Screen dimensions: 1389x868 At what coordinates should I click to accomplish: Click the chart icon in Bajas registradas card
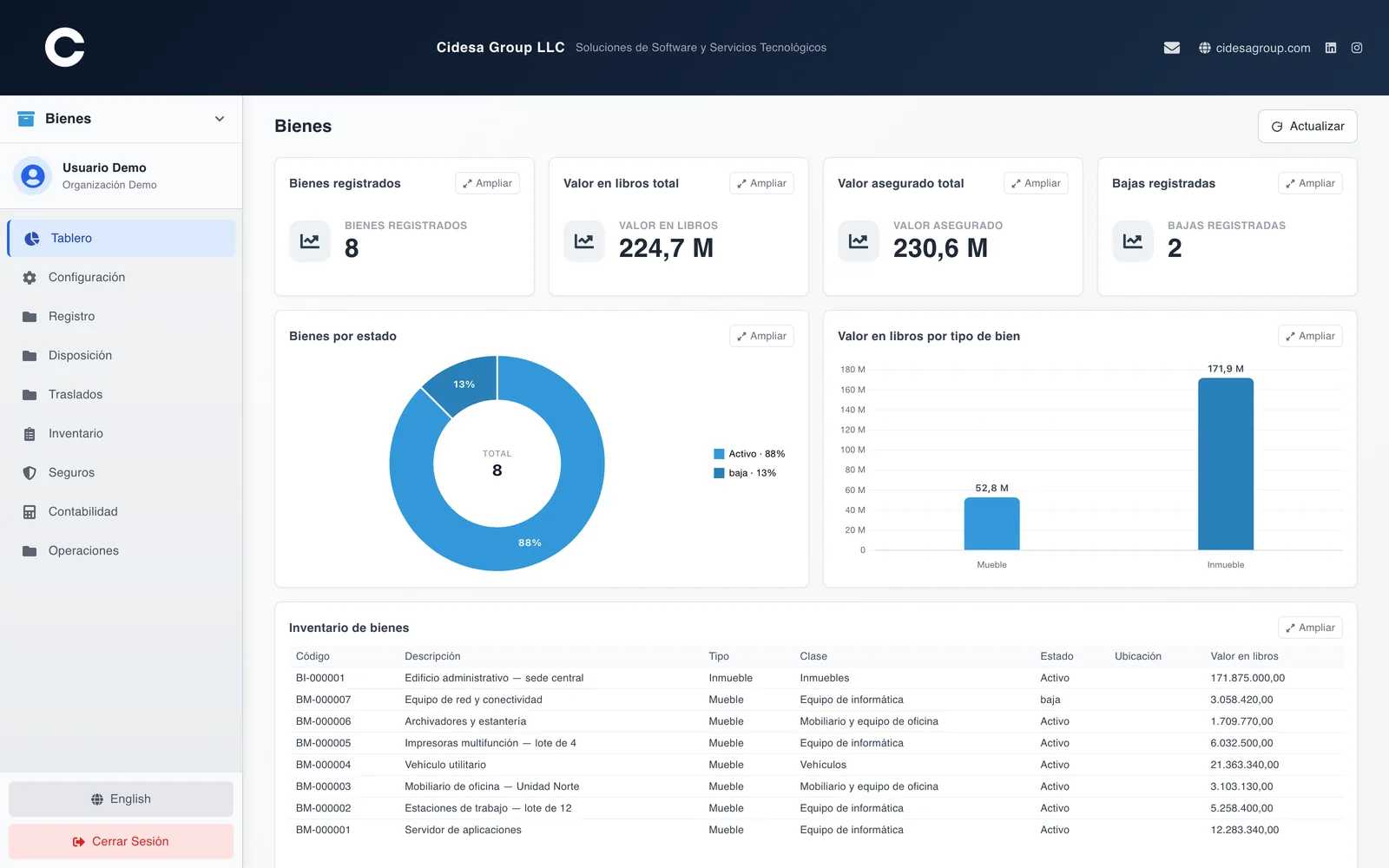click(1133, 241)
